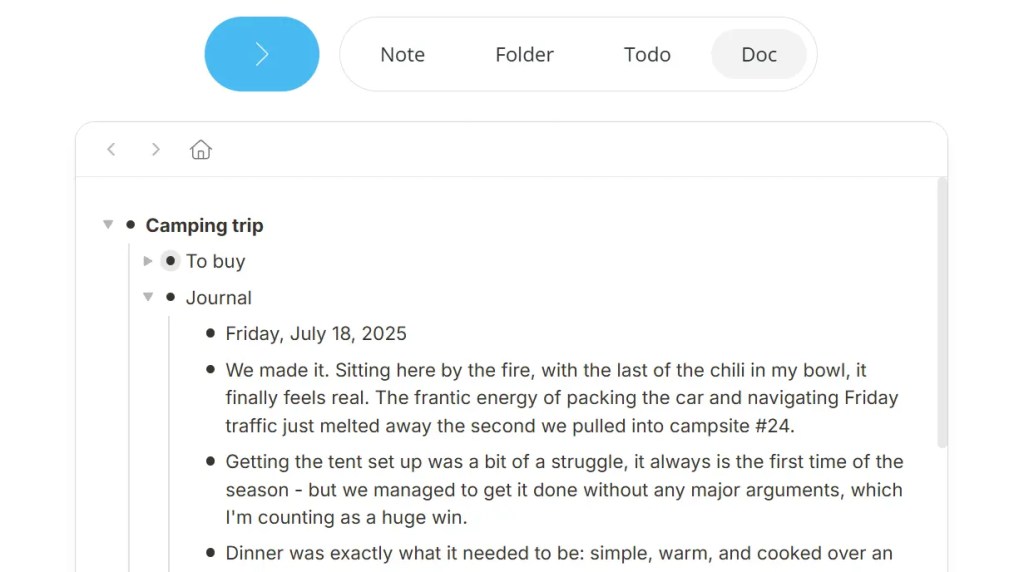
Task: Click the To buy text
Action: click(216, 261)
